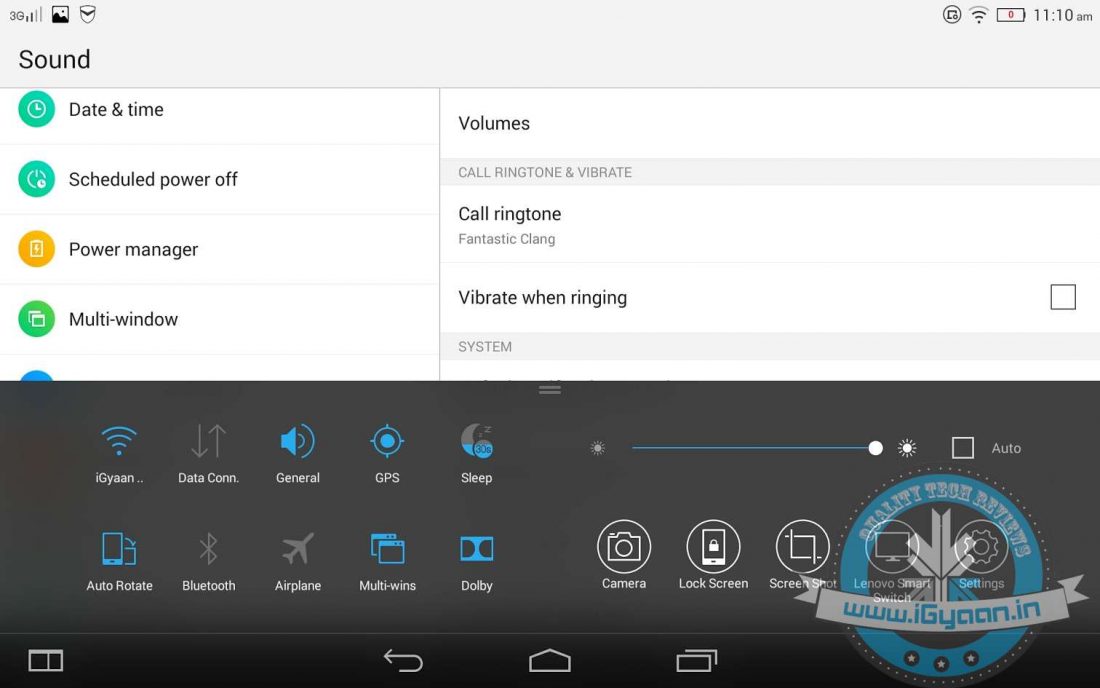
Task: Tap the Auto Rotate icon
Action: pyautogui.click(x=119, y=550)
